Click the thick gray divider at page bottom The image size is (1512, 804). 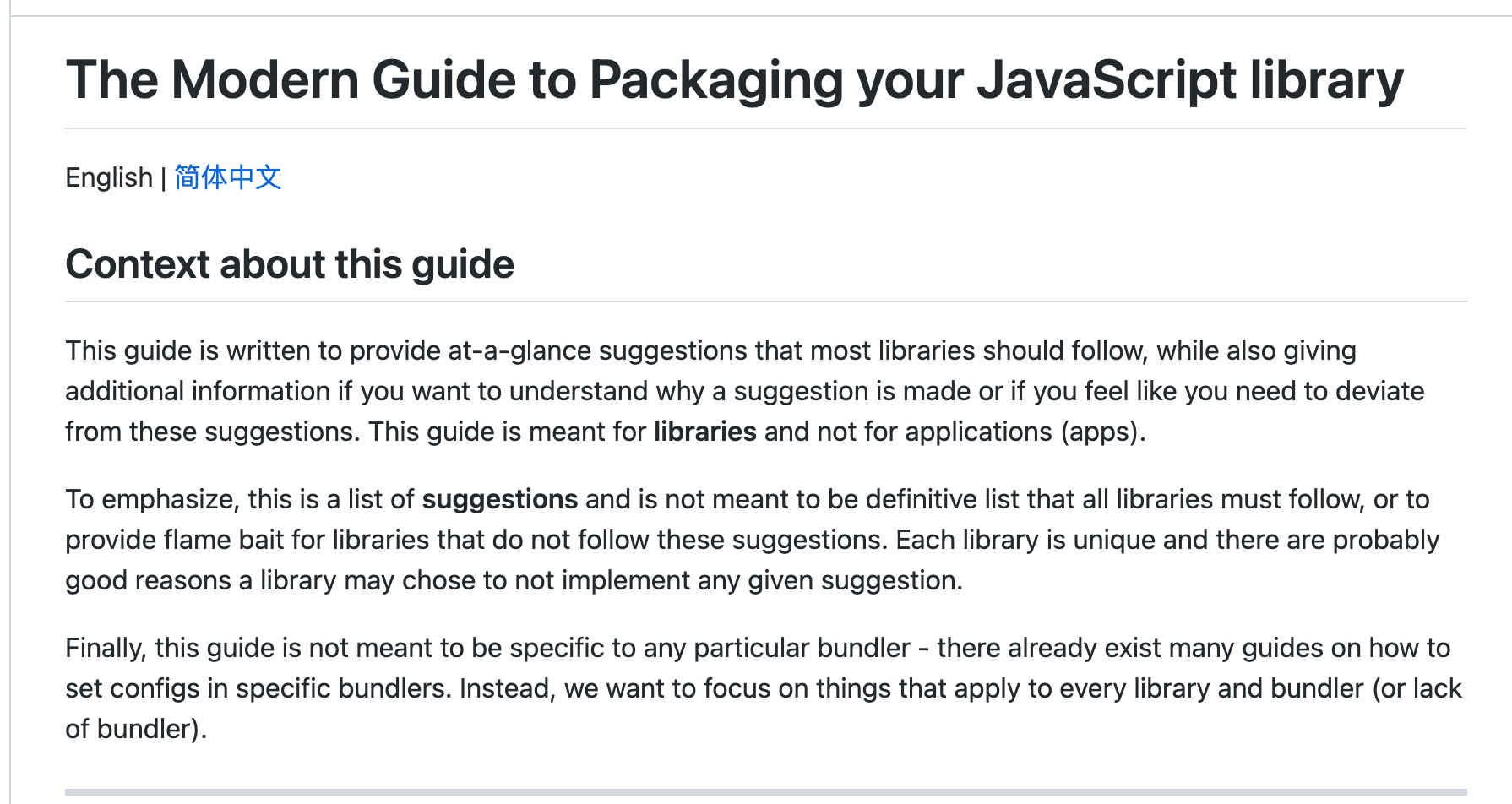pos(766,792)
